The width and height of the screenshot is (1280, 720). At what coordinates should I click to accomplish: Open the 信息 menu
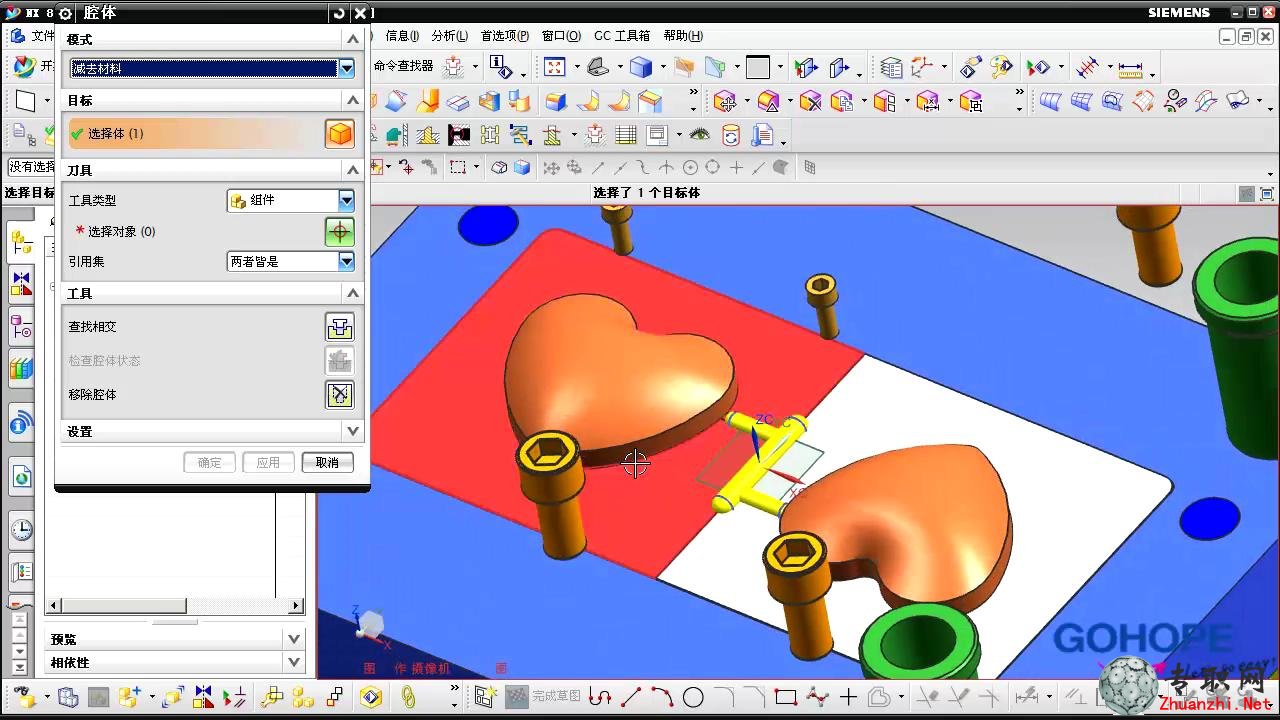[403, 35]
